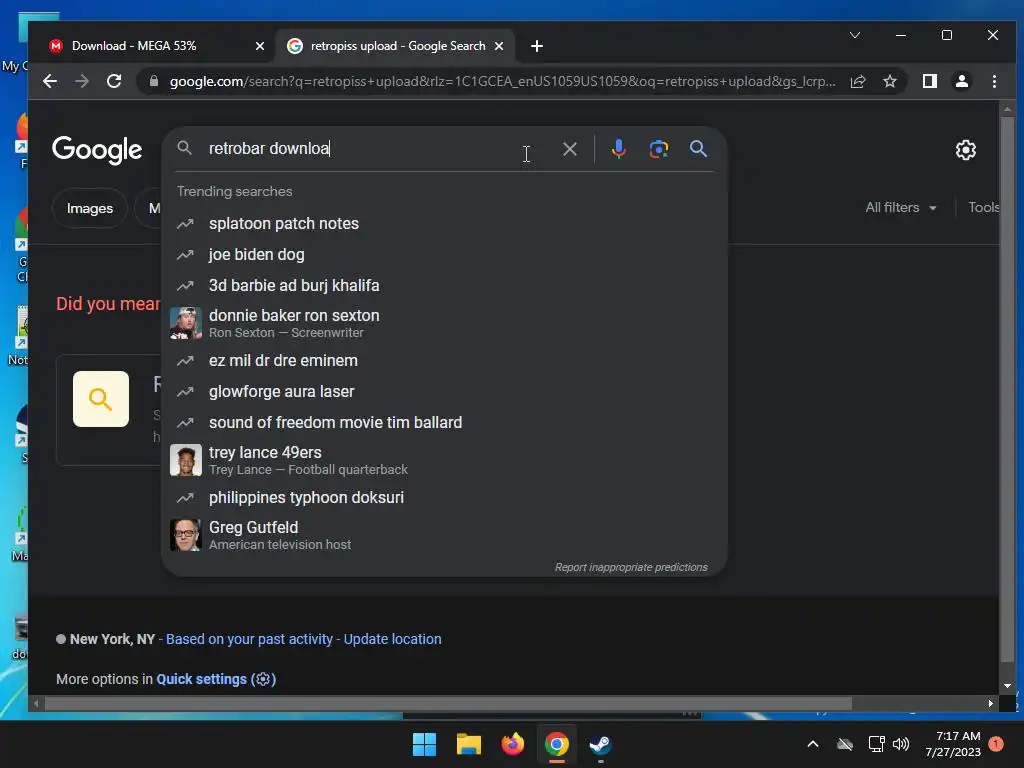Choose suggestion joe biden dog
This screenshot has height=768, width=1024.
(x=444, y=255)
